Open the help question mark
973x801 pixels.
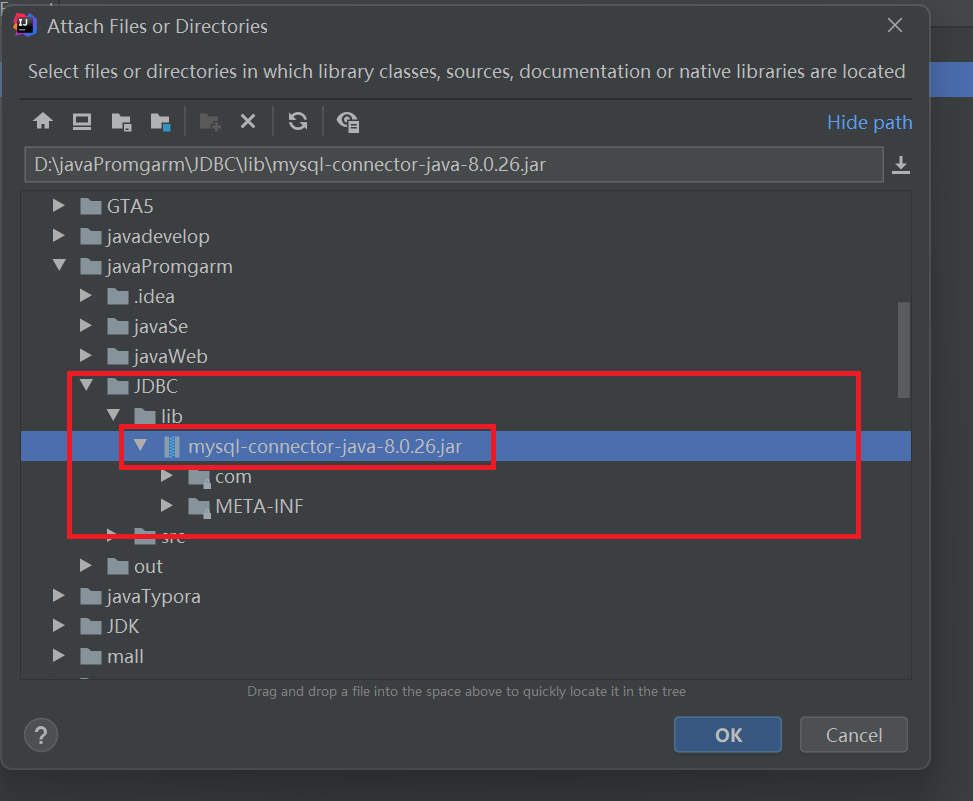(x=41, y=735)
